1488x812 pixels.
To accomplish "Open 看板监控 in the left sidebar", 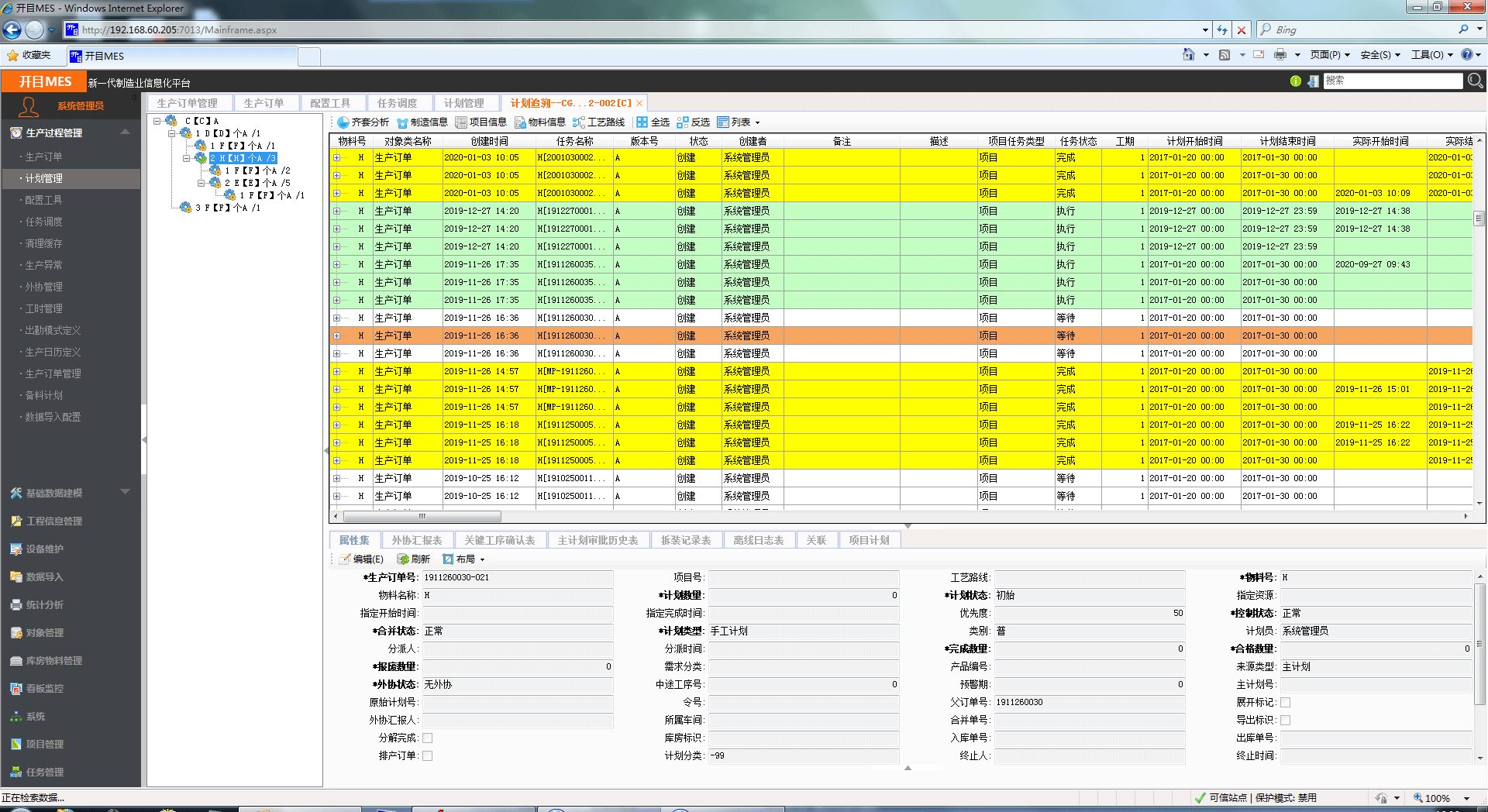I will coord(40,688).
